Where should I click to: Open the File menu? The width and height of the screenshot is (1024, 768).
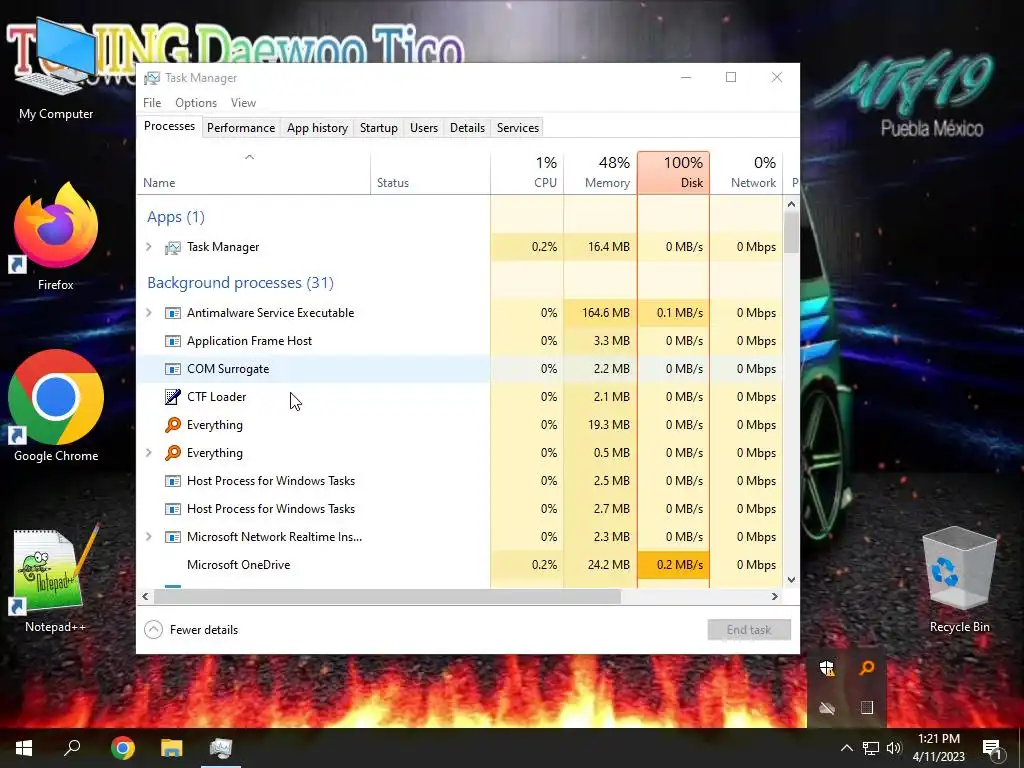pyautogui.click(x=152, y=103)
